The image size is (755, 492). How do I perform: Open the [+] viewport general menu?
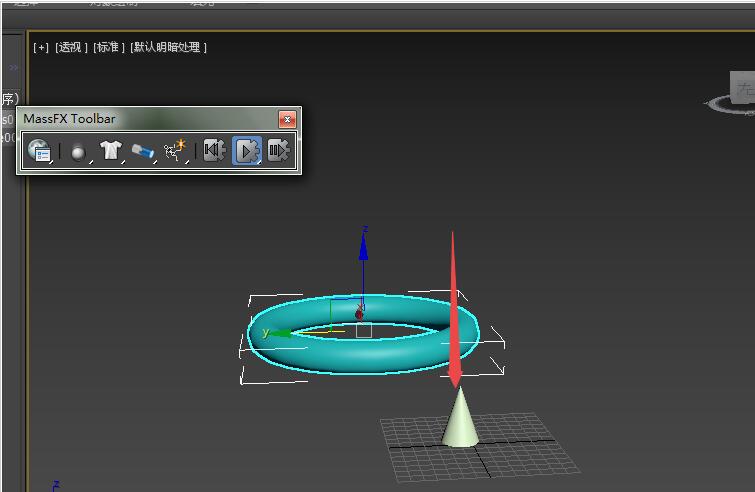[41, 47]
